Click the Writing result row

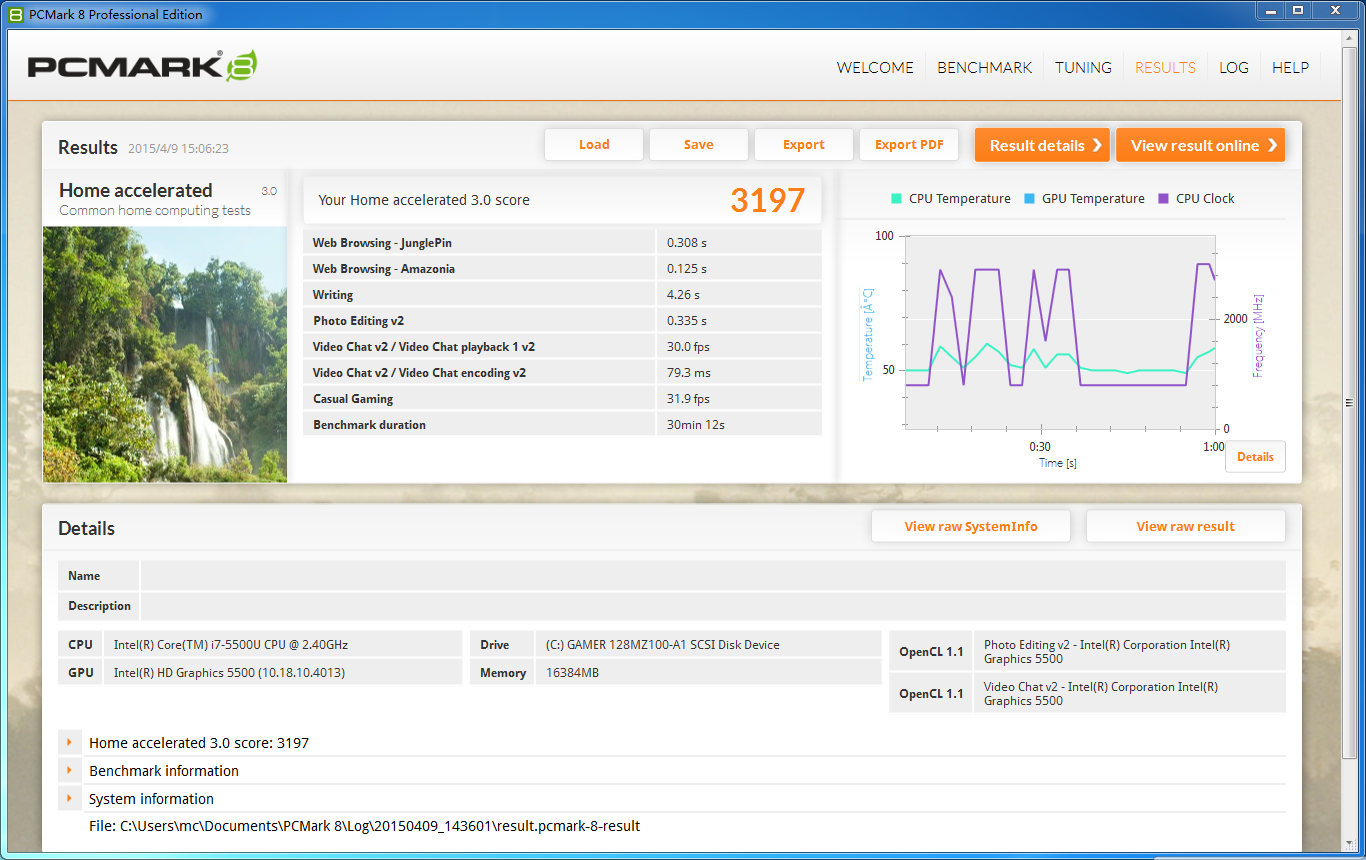coord(562,294)
